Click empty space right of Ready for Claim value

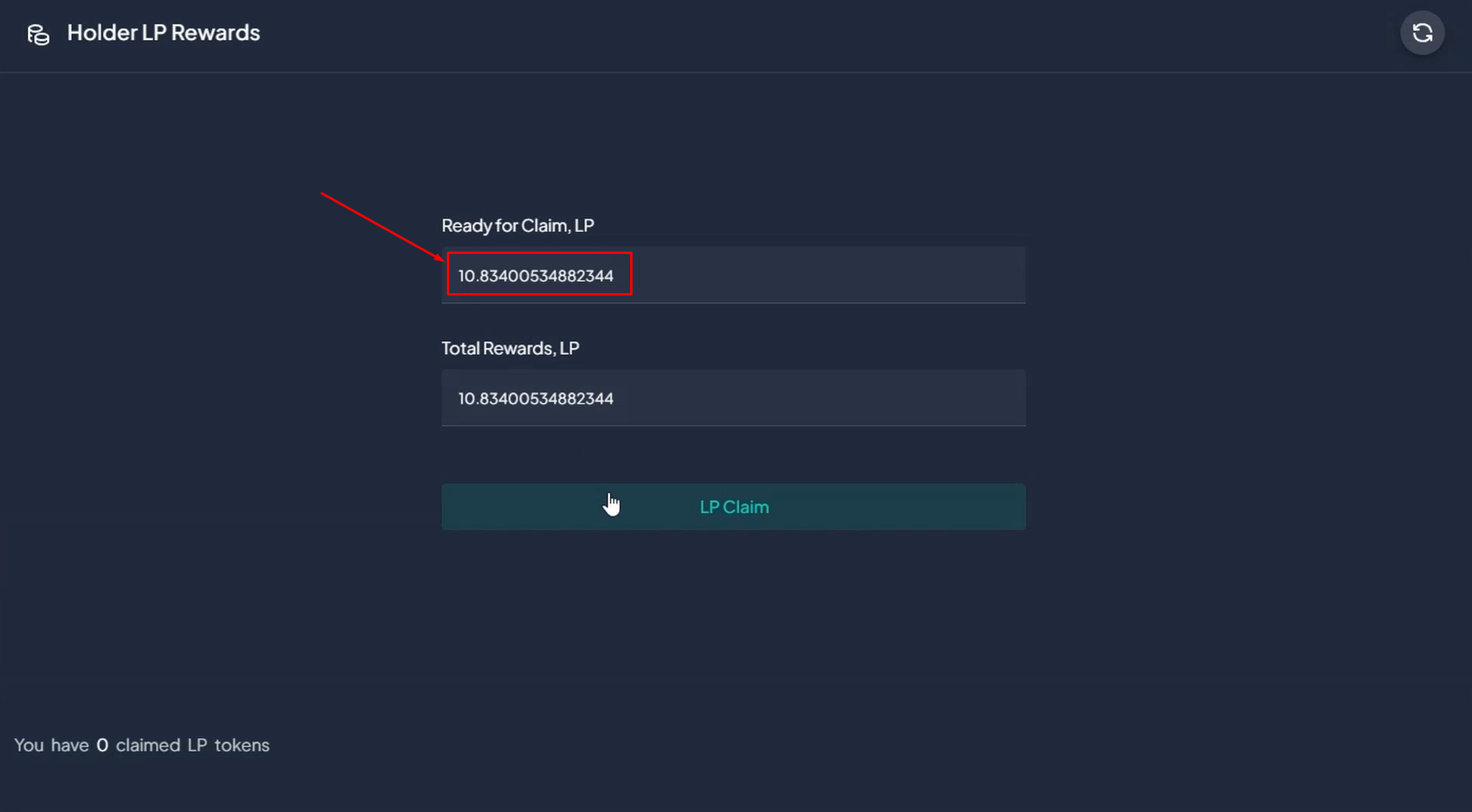(x=823, y=276)
